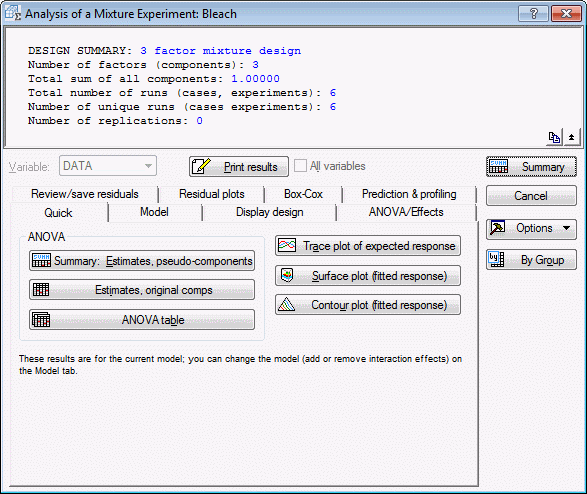Expand the Options dropdown arrow
Screen dimensions: 587x494
coord(566,228)
